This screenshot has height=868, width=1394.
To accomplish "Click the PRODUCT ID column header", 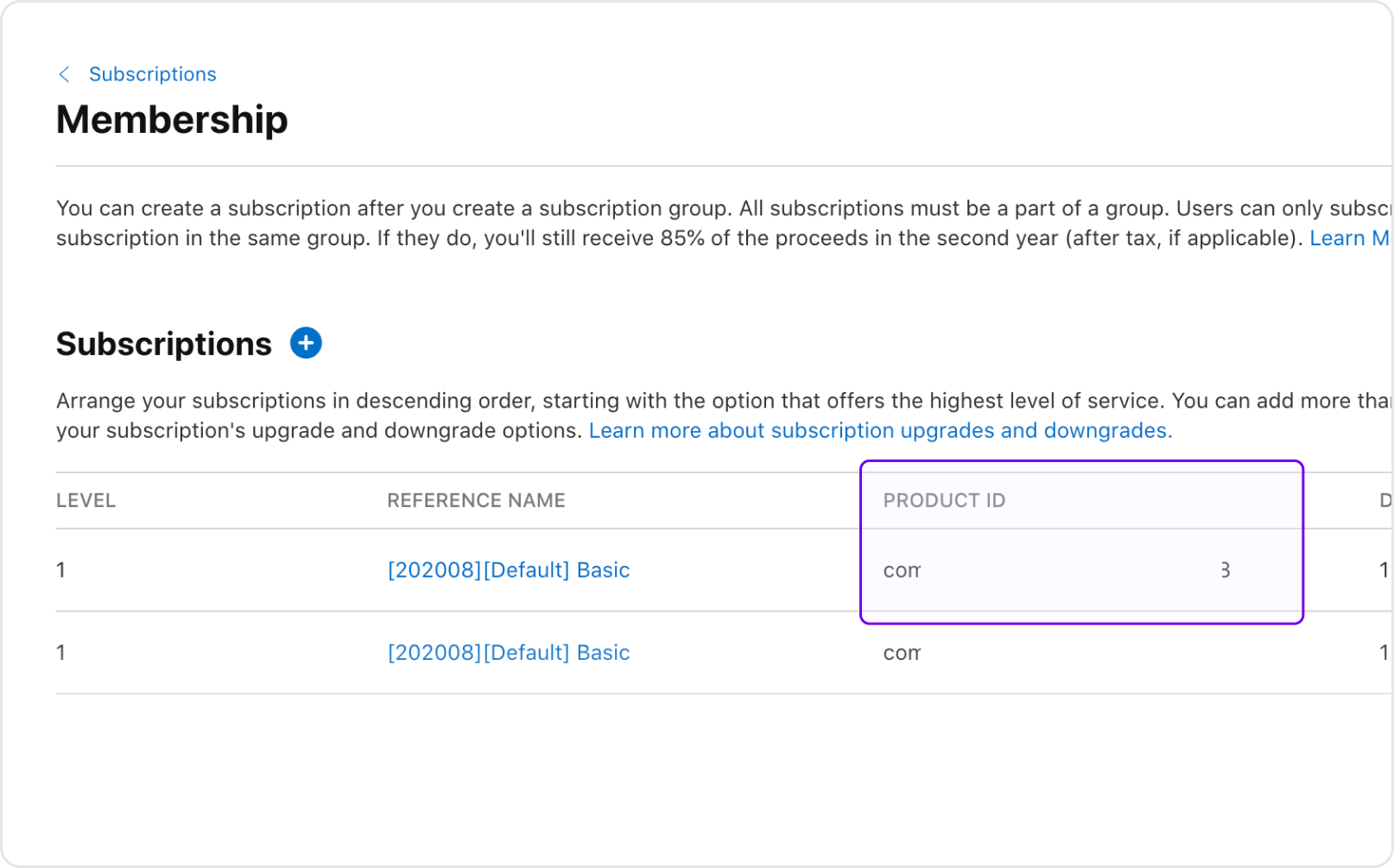I will pyautogui.click(x=944, y=500).
